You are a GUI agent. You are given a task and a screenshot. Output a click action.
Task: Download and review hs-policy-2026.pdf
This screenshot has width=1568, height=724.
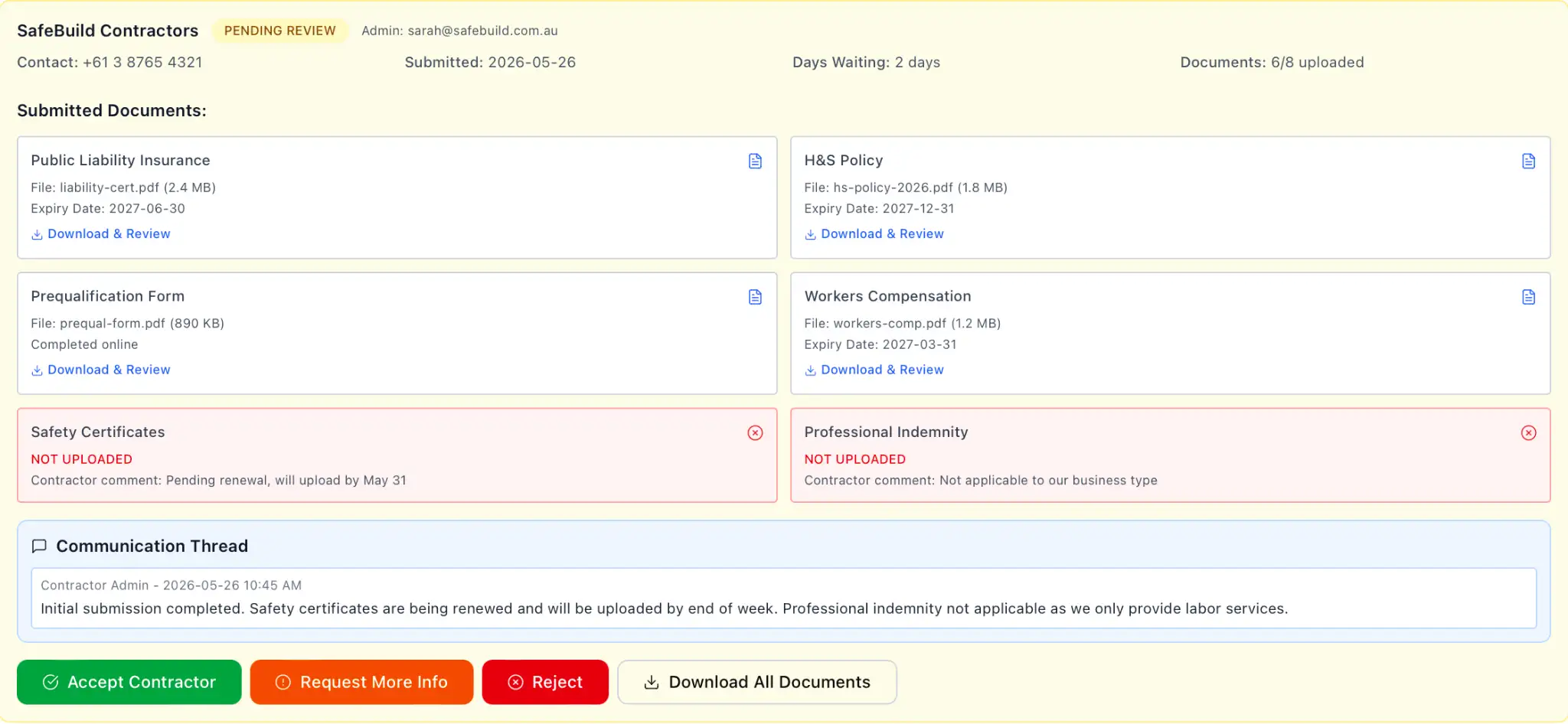click(874, 234)
